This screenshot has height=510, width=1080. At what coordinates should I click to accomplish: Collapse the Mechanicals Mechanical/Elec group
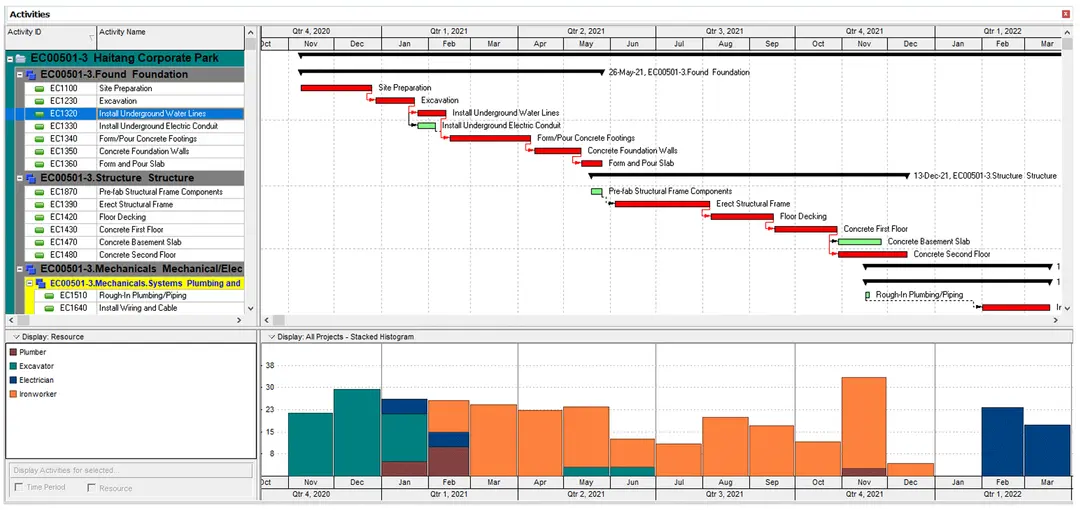point(20,268)
